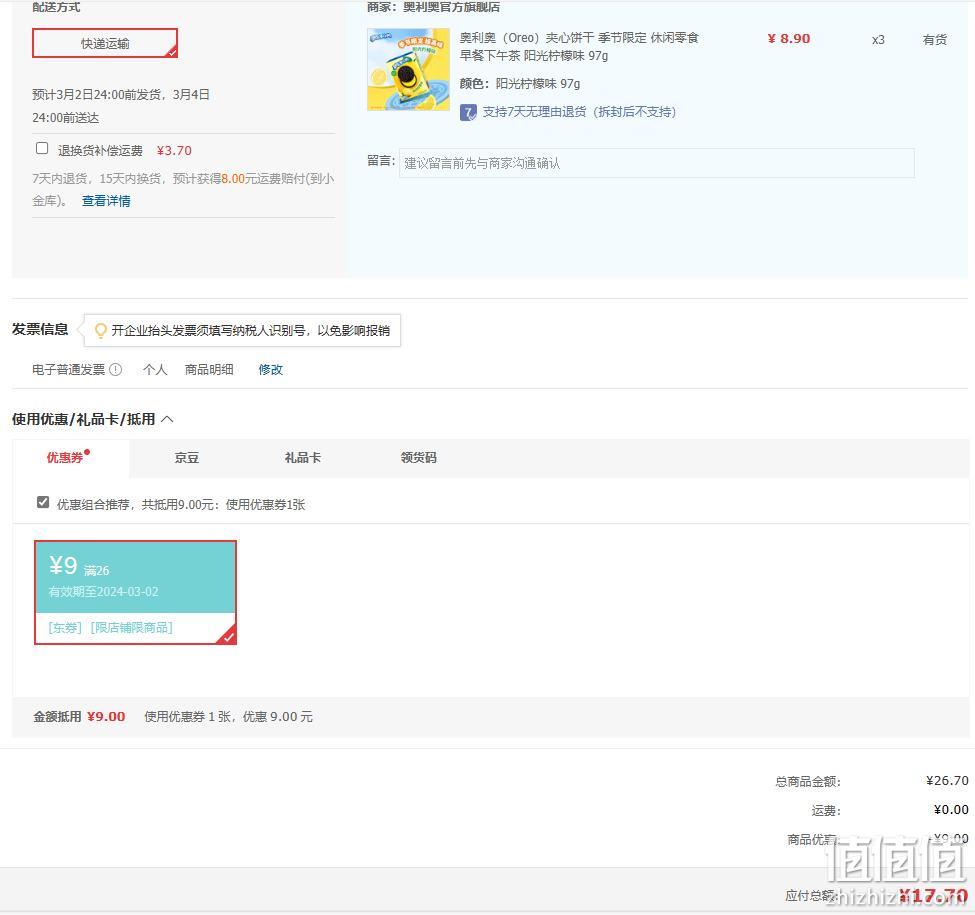Screen dimensions: 975x915
Task: Click the 运费 value ¥0.00
Action: coord(951,810)
